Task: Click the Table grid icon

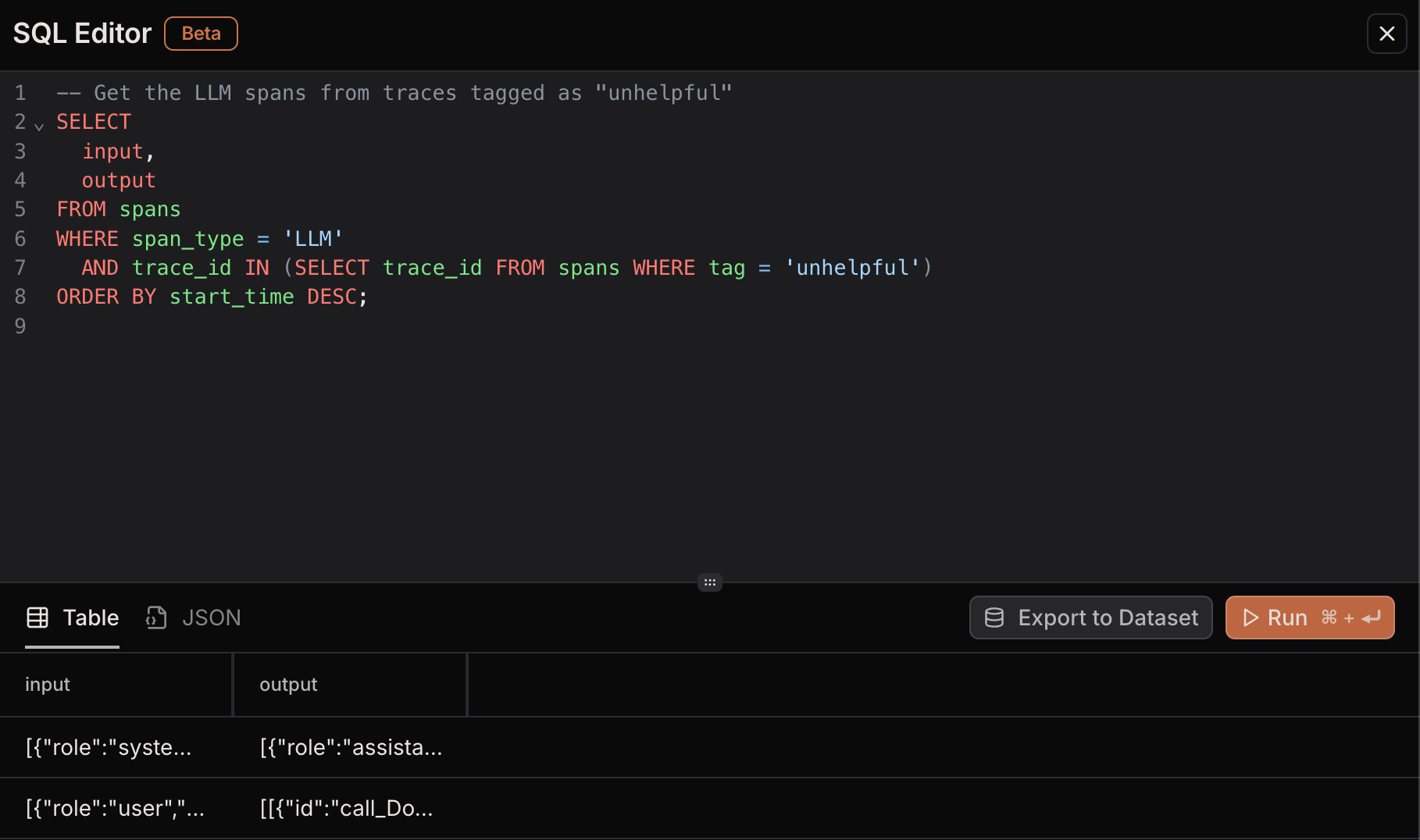Action: coord(37,618)
